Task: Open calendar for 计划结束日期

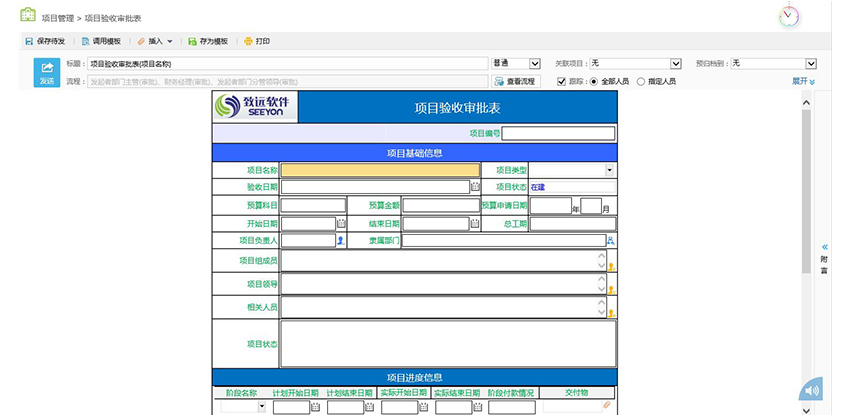Action: click(x=369, y=407)
